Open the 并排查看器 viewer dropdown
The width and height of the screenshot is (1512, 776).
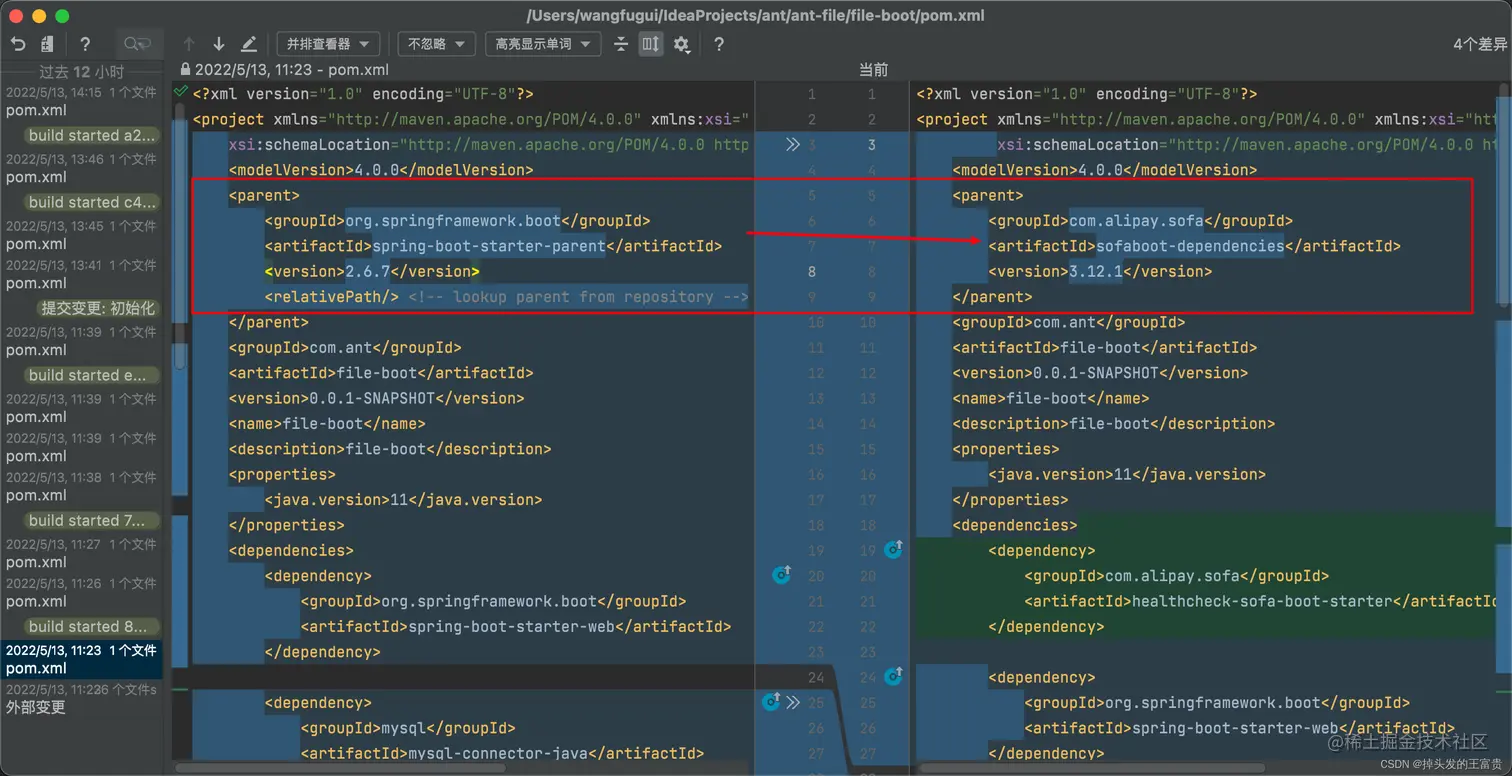pos(328,44)
